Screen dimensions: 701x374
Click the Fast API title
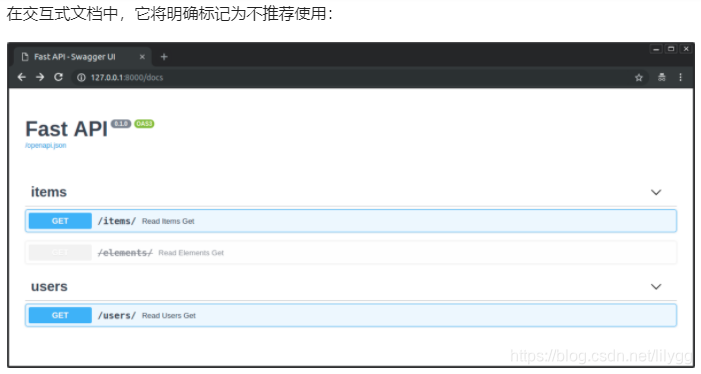tap(66, 129)
